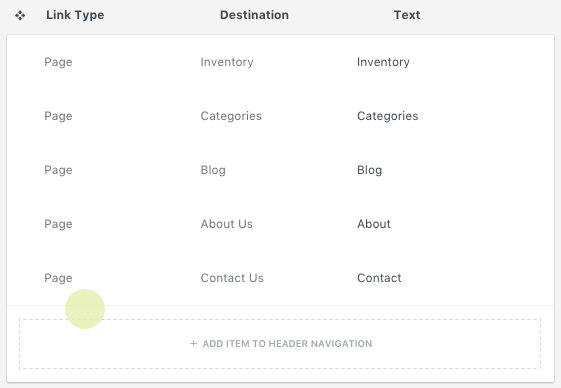Edit the About link text
Viewport: 561px width, 388px height.
[x=374, y=224]
